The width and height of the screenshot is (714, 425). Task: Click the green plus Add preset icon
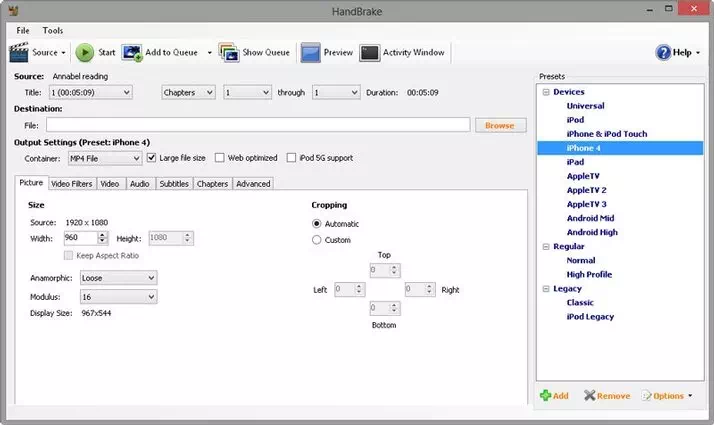[x=546, y=395]
